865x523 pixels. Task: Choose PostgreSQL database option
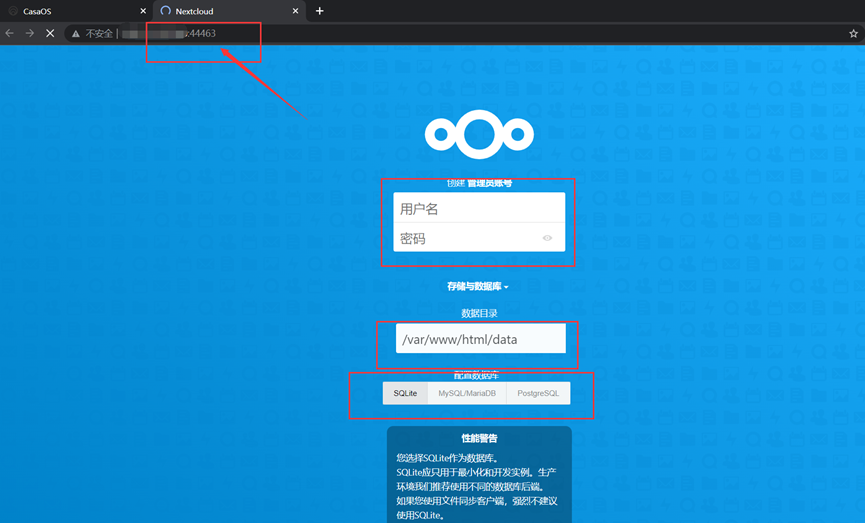pos(538,393)
